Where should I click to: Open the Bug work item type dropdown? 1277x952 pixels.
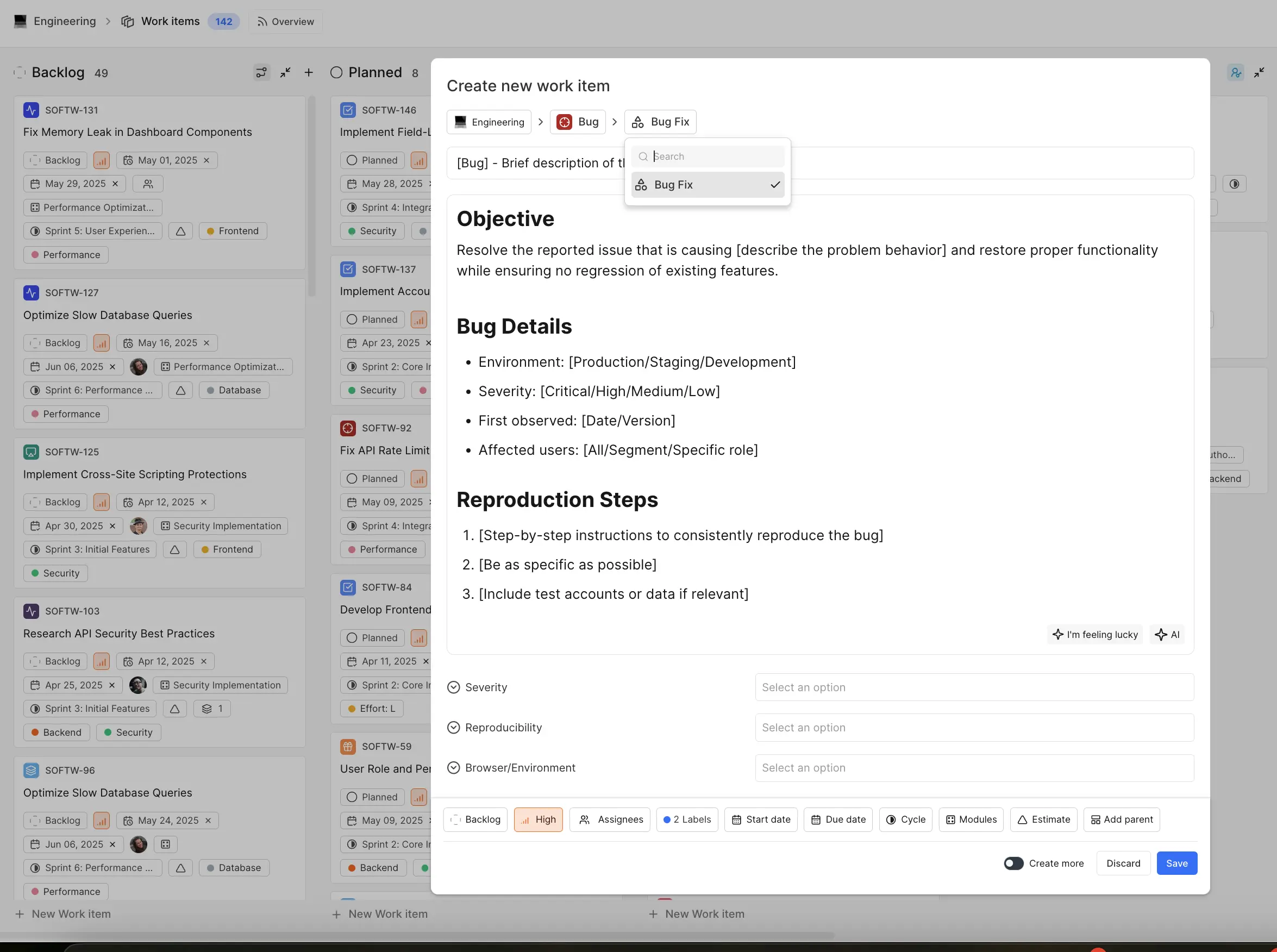coord(578,122)
